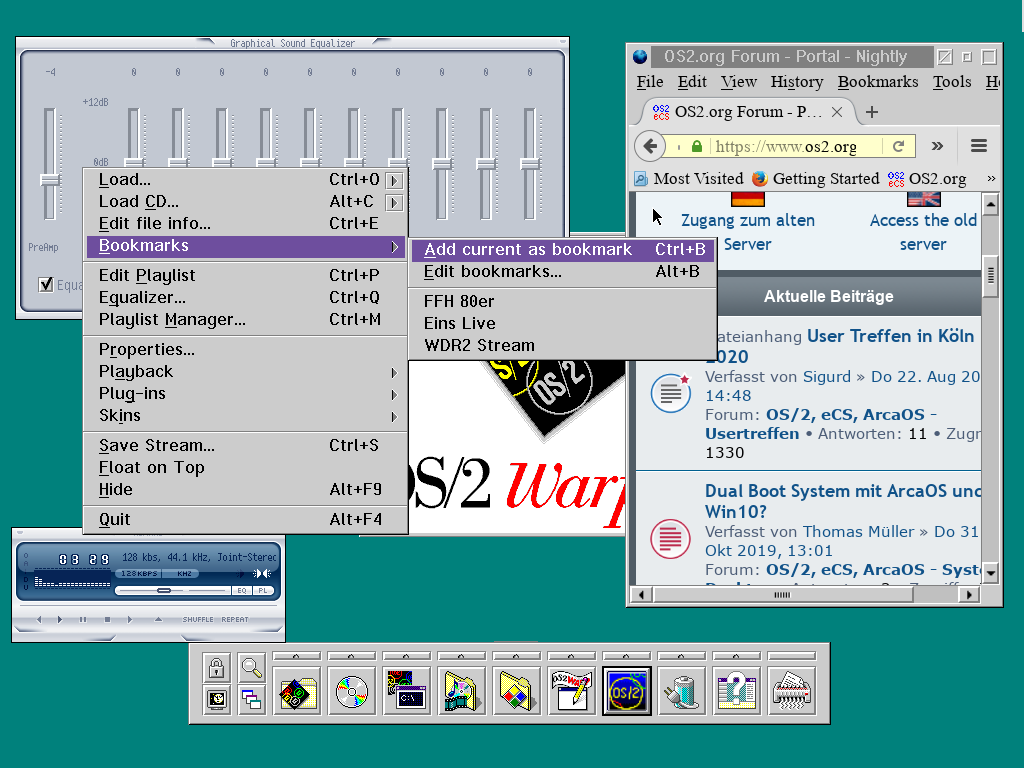Open the browser History menu
This screenshot has width=1024, height=768.
click(797, 82)
